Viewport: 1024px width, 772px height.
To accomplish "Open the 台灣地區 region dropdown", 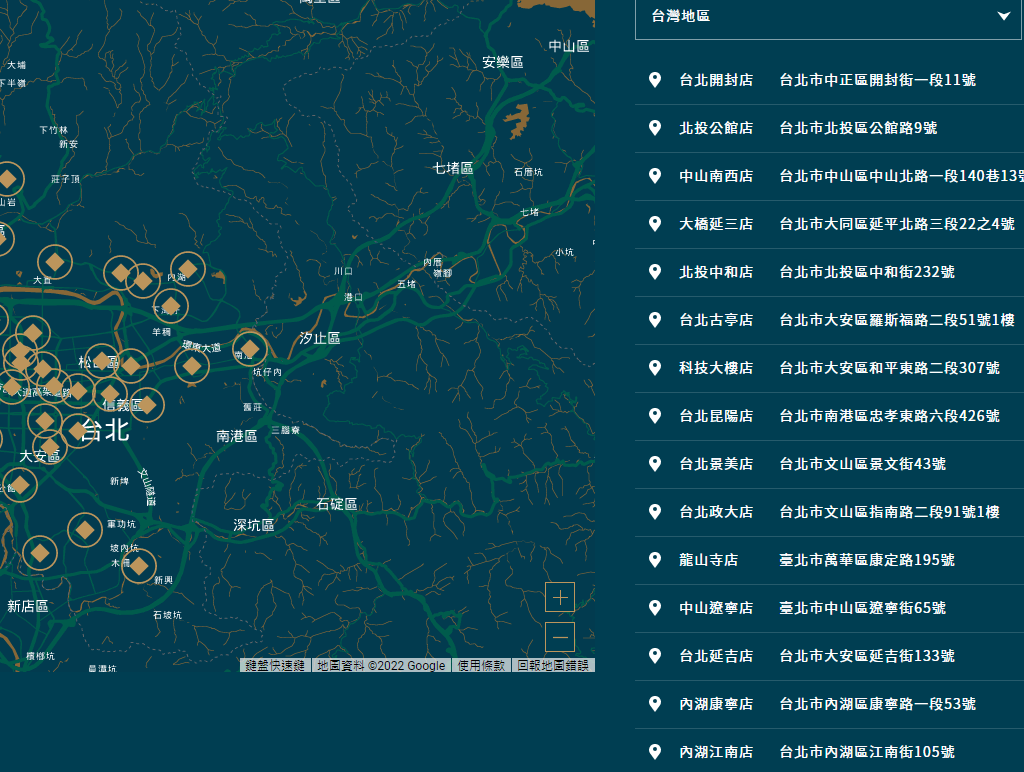I will click(x=829, y=16).
